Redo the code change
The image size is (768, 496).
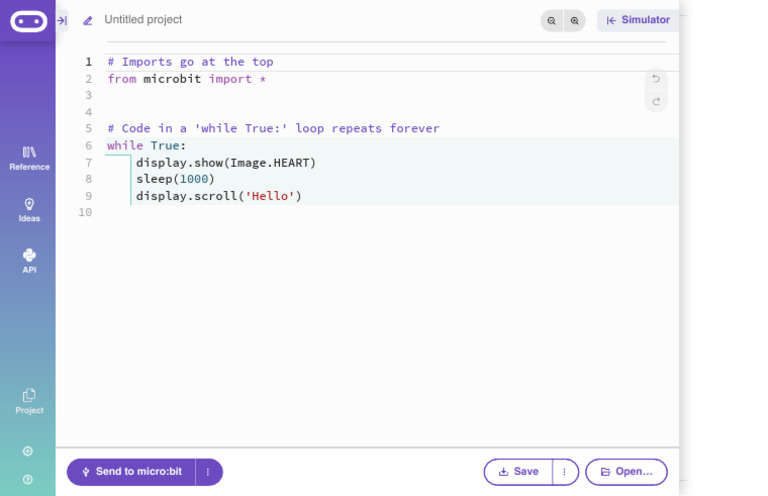[656, 101]
